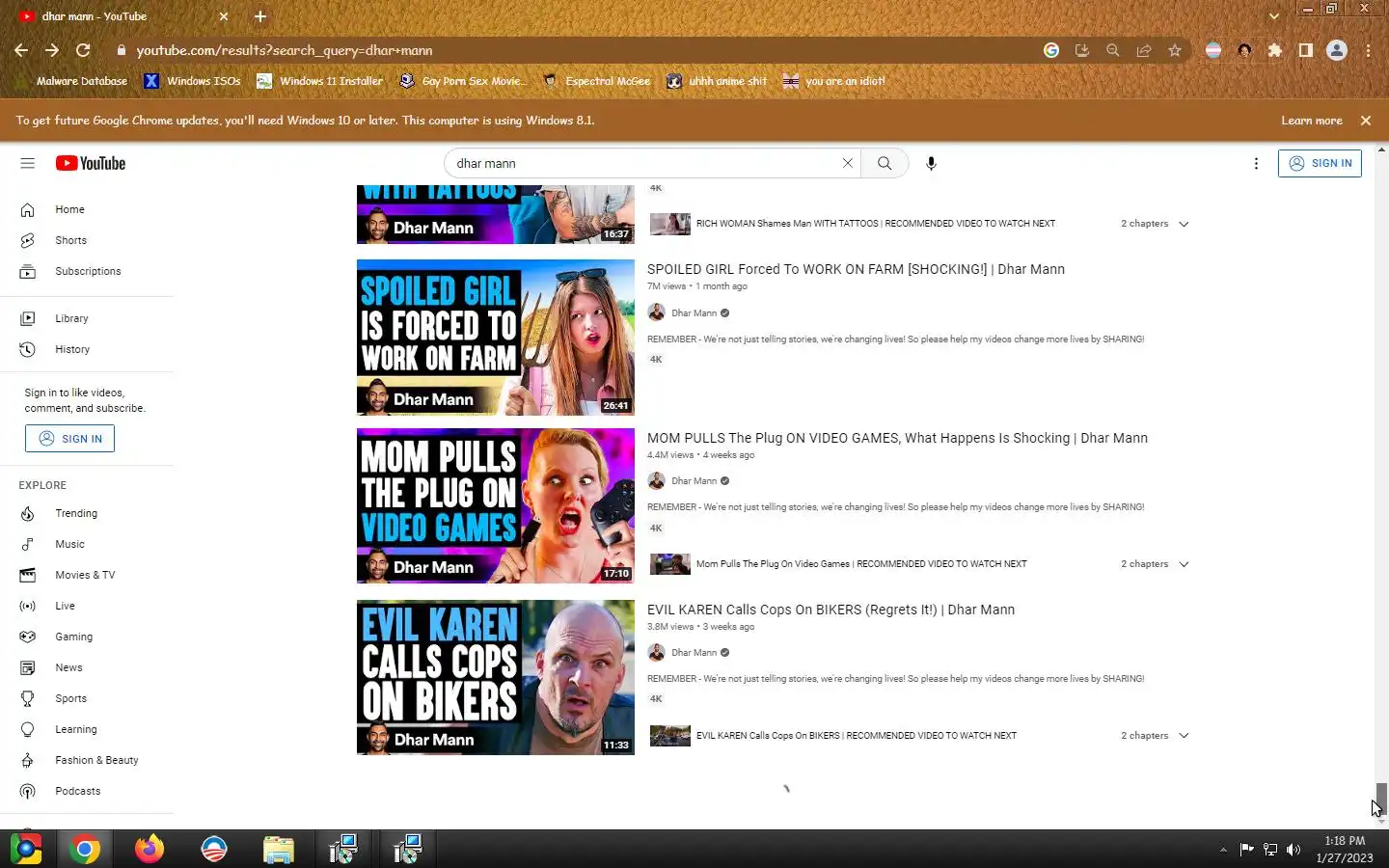Open Chrome extensions puzzle icon
This screenshot has height=868, width=1389.
(1275, 50)
